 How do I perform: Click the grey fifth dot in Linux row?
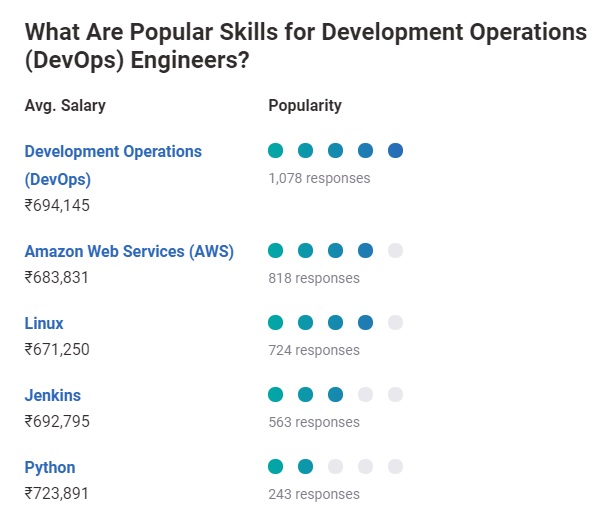click(395, 323)
